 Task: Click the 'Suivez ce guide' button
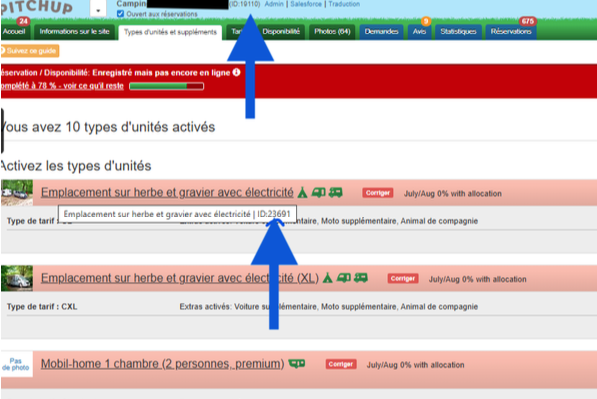point(30,51)
